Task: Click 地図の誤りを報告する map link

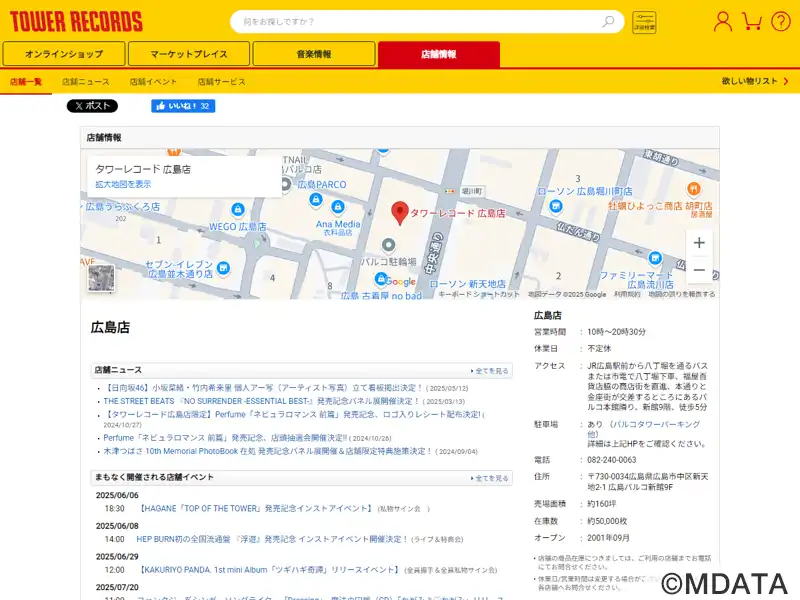Action: 682,294
